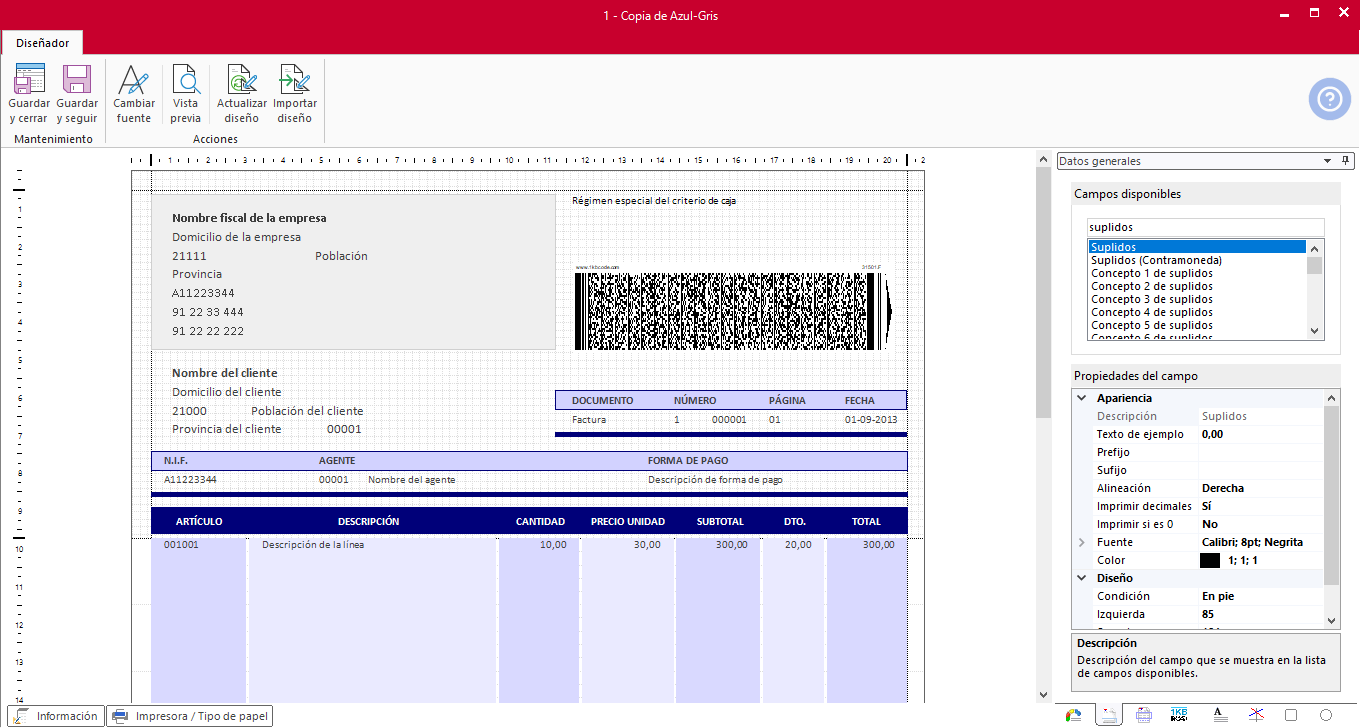Select Descripción de forma de pago field
The image size is (1360, 728).
click(715, 480)
